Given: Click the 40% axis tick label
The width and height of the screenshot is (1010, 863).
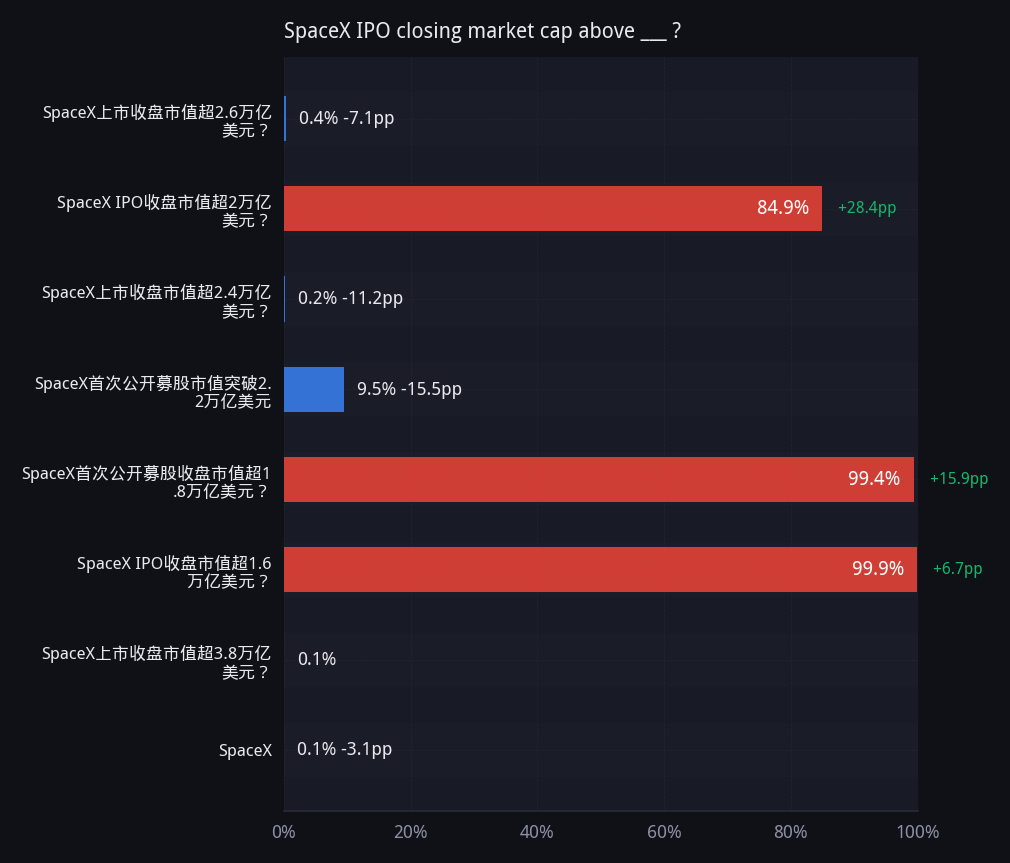Looking at the screenshot, I should 537,832.
